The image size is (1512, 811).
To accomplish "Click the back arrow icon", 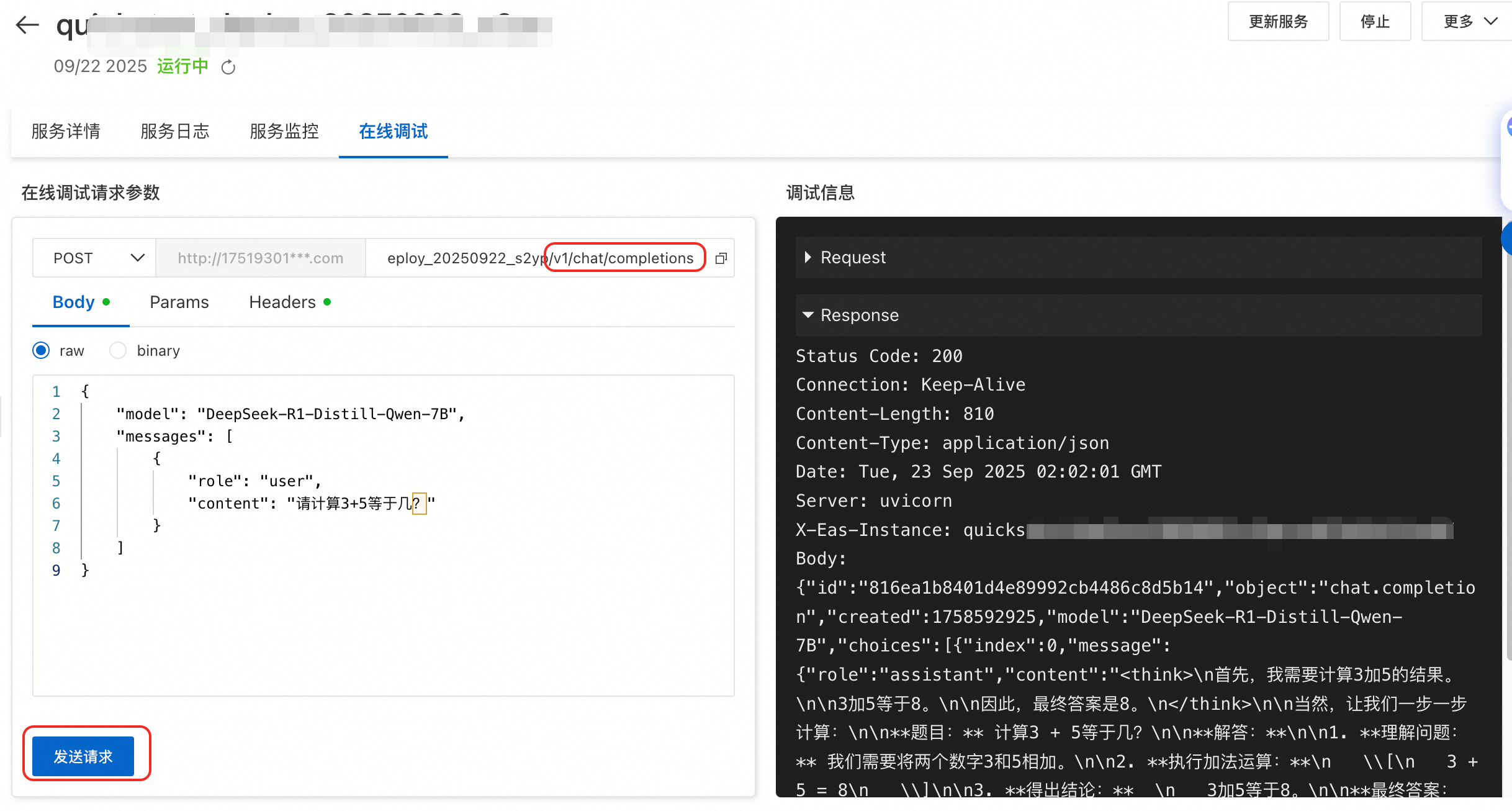I will (27, 25).
